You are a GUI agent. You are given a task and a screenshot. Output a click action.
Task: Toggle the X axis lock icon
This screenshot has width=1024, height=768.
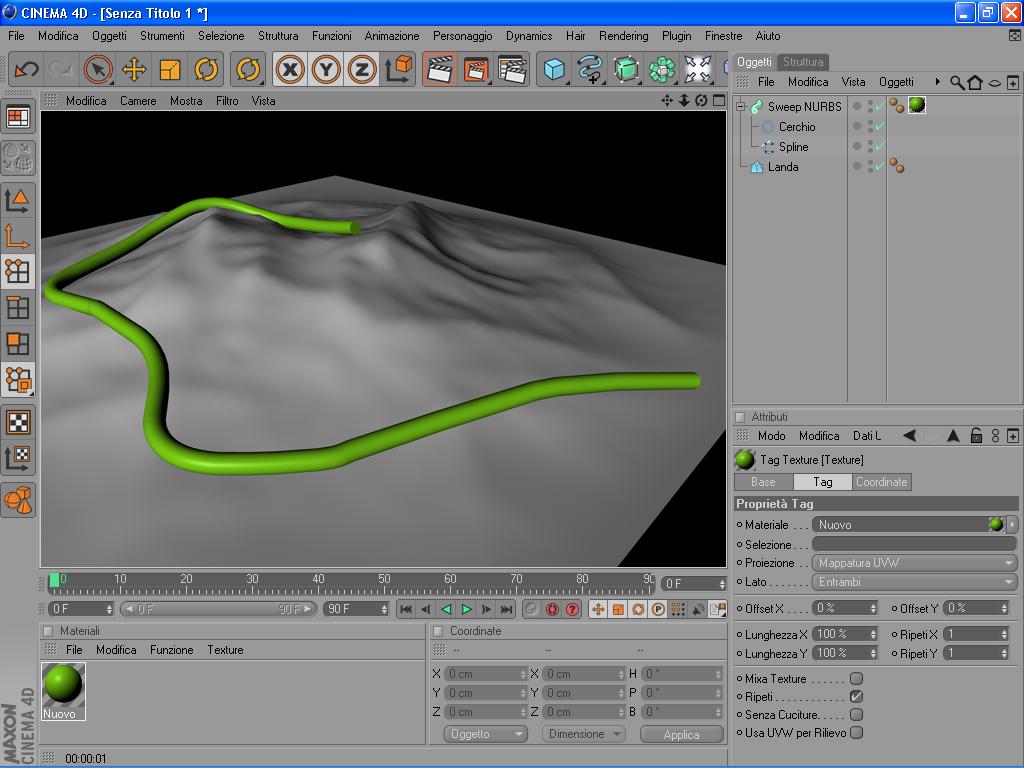[290, 70]
